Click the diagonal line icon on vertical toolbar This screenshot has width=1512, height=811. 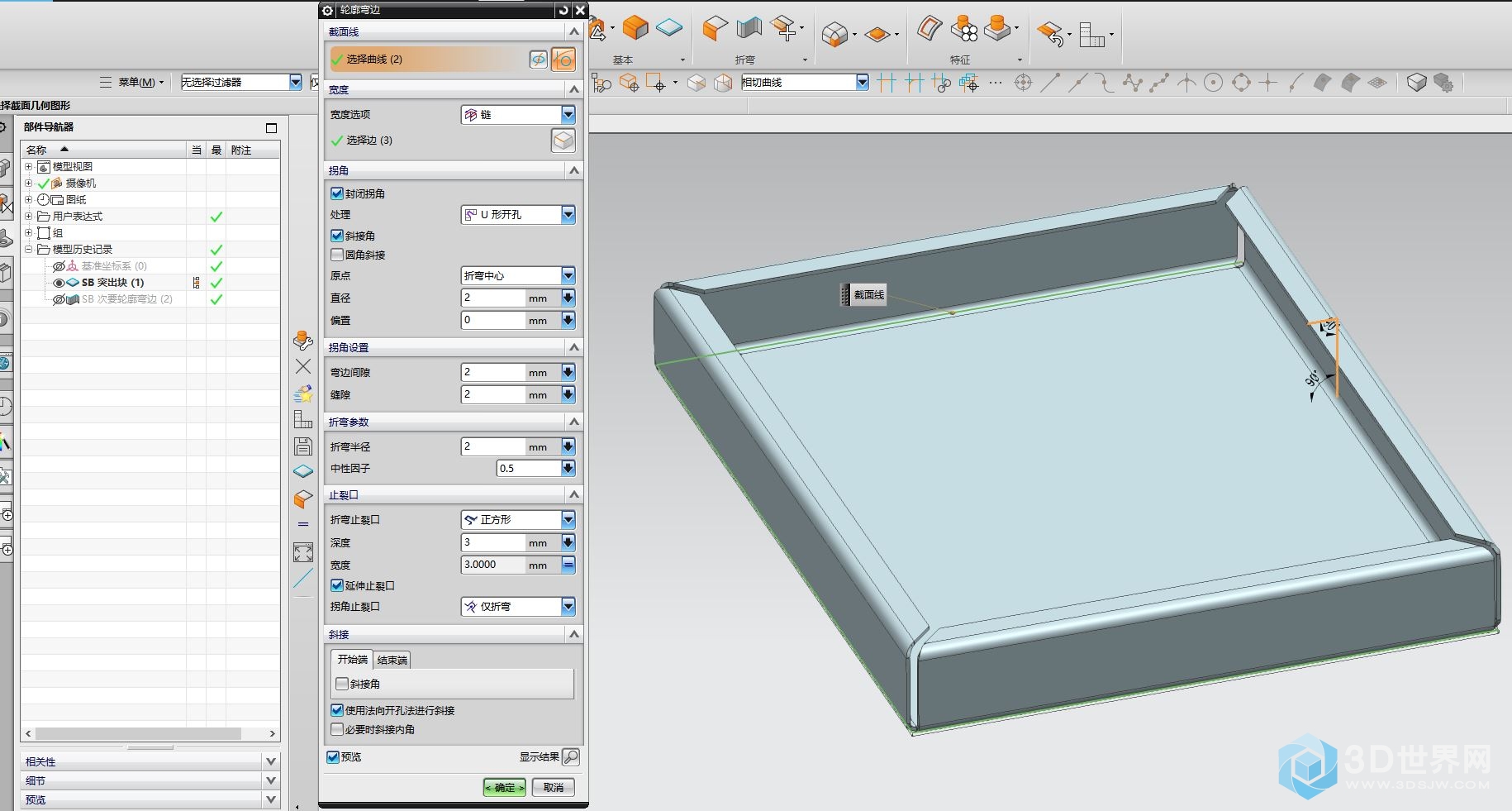[x=303, y=578]
